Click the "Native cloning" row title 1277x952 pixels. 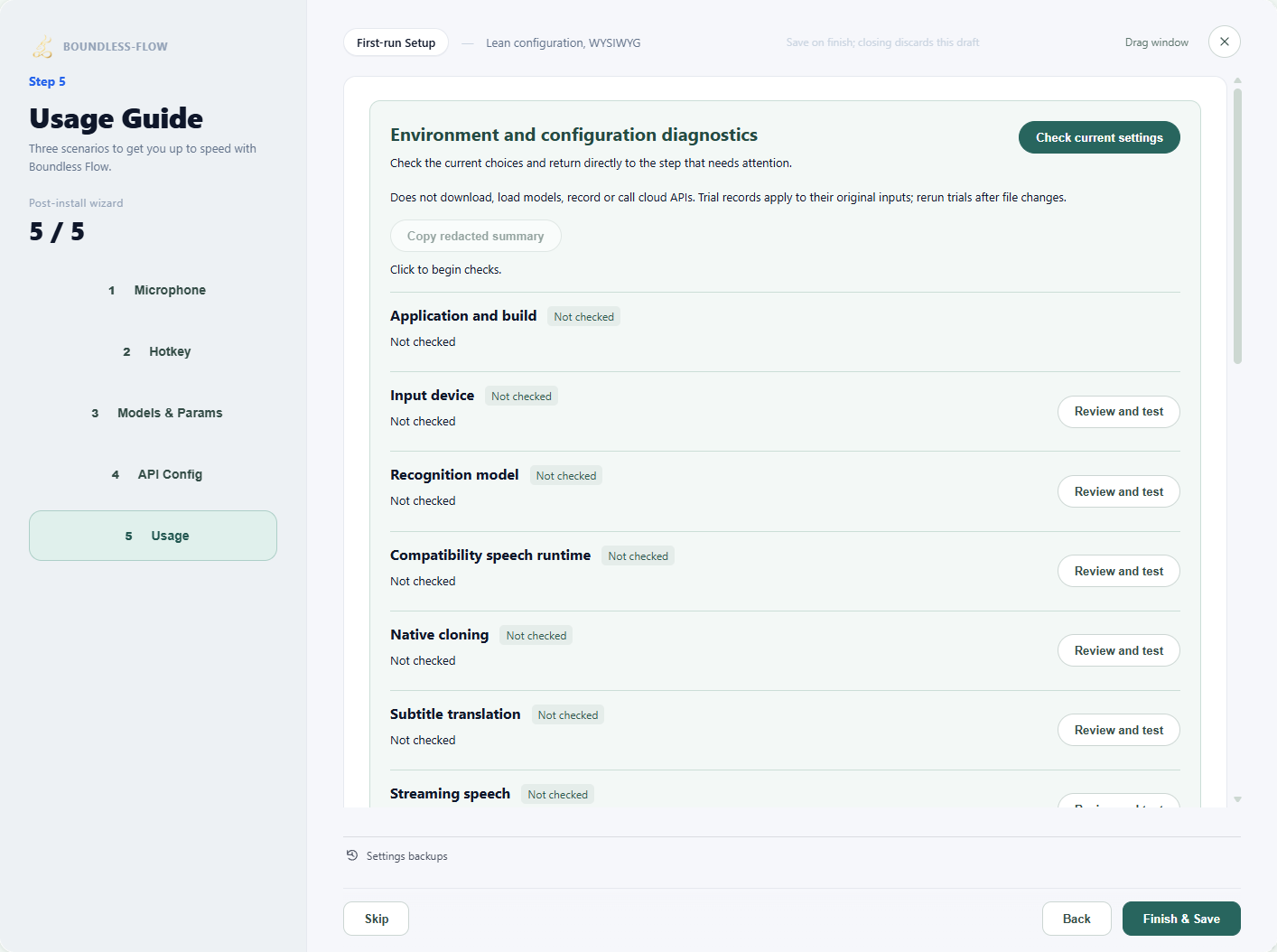pyautogui.click(x=439, y=634)
